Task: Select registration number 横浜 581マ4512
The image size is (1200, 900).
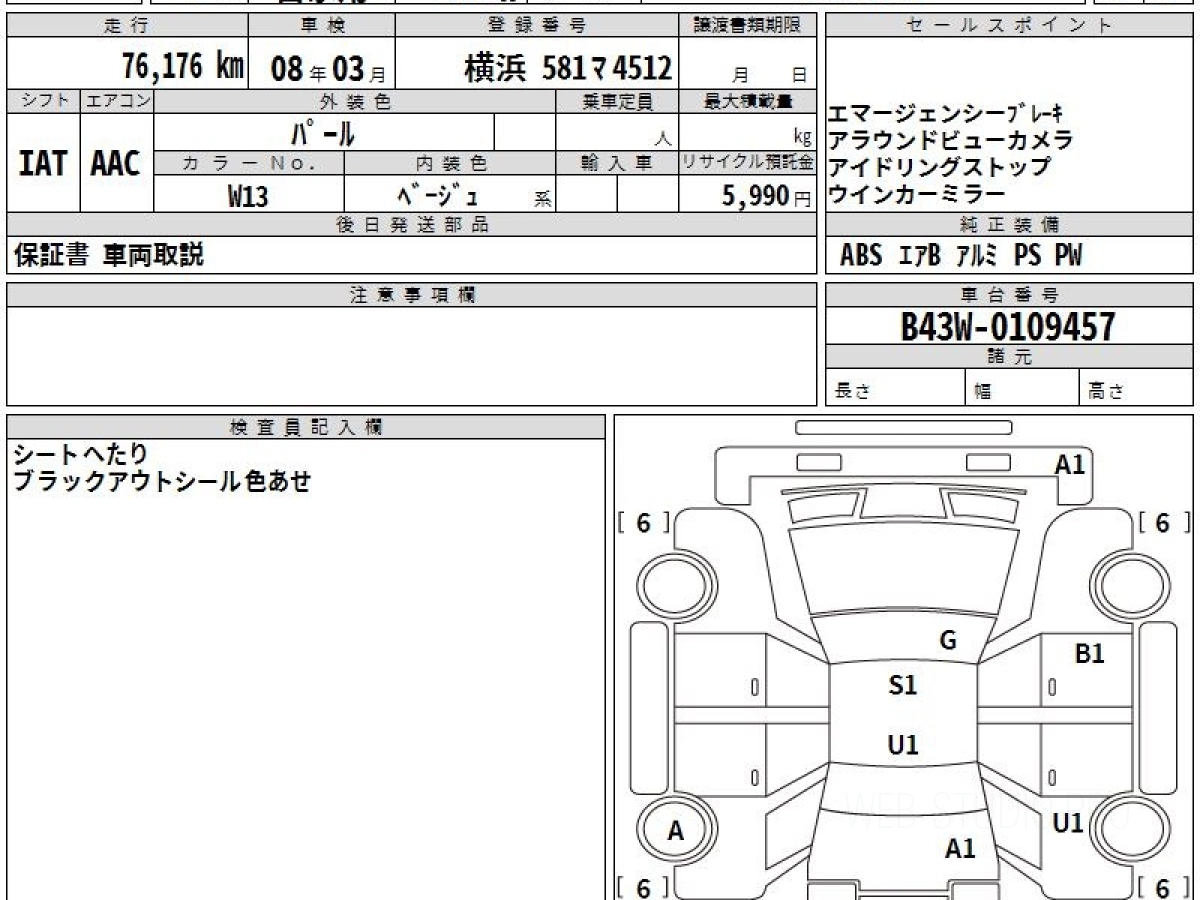Action: tap(568, 68)
